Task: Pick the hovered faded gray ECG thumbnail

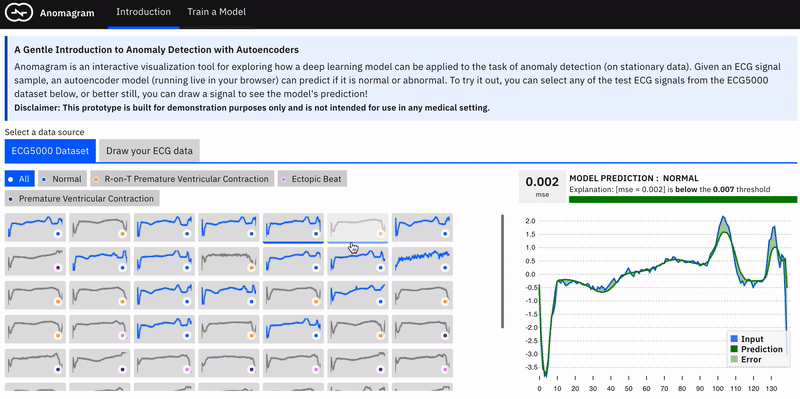Action: click(x=358, y=227)
